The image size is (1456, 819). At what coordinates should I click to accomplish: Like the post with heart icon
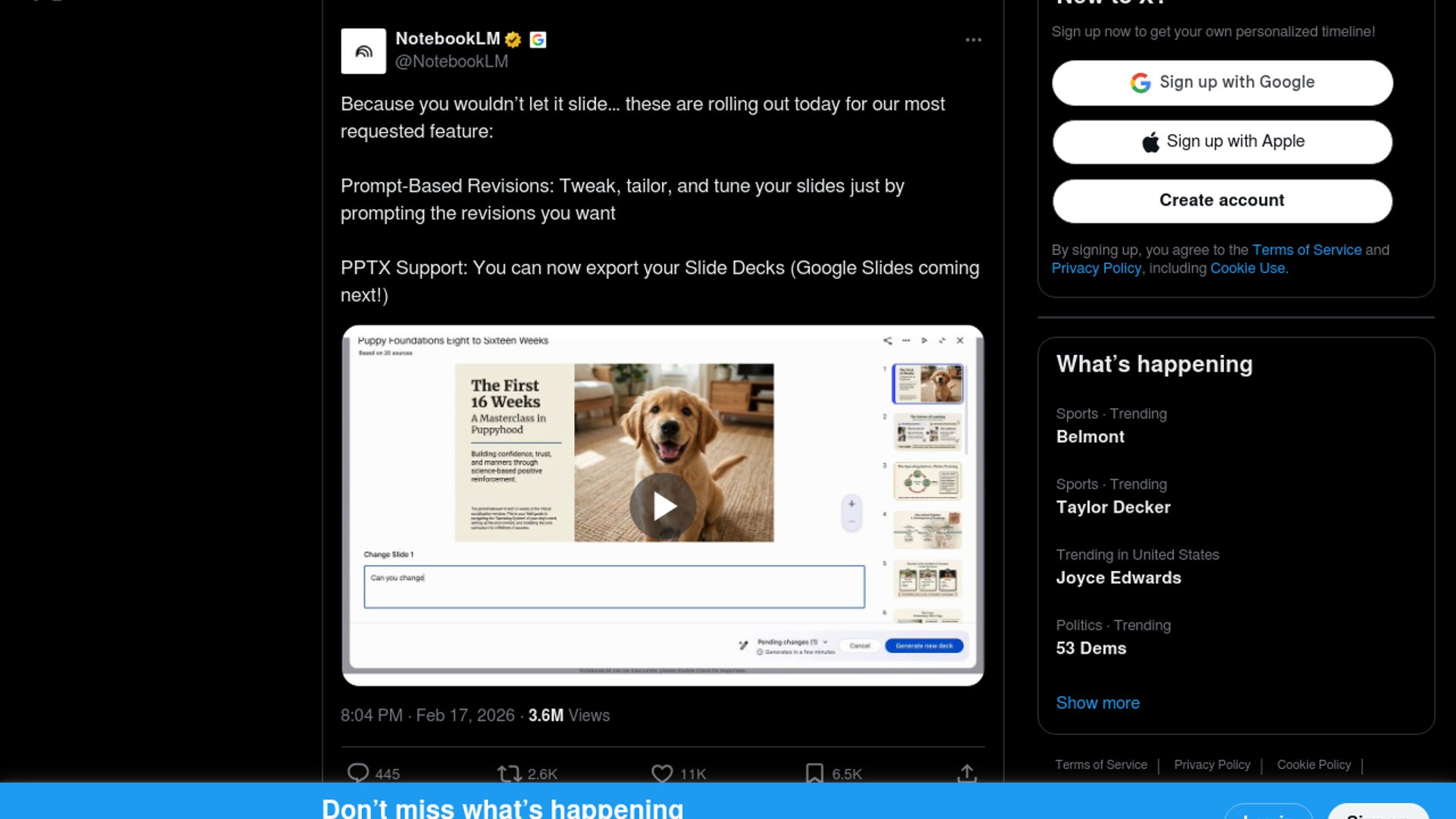tap(662, 773)
